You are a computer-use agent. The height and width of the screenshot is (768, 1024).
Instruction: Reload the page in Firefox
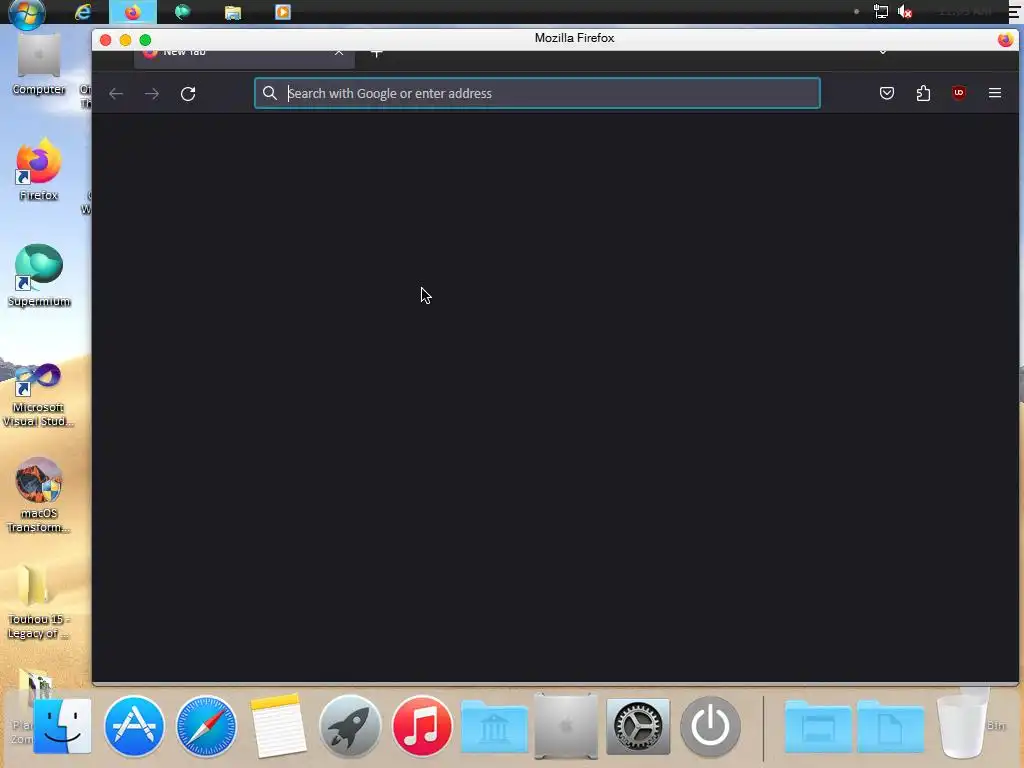(x=188, y=93)
